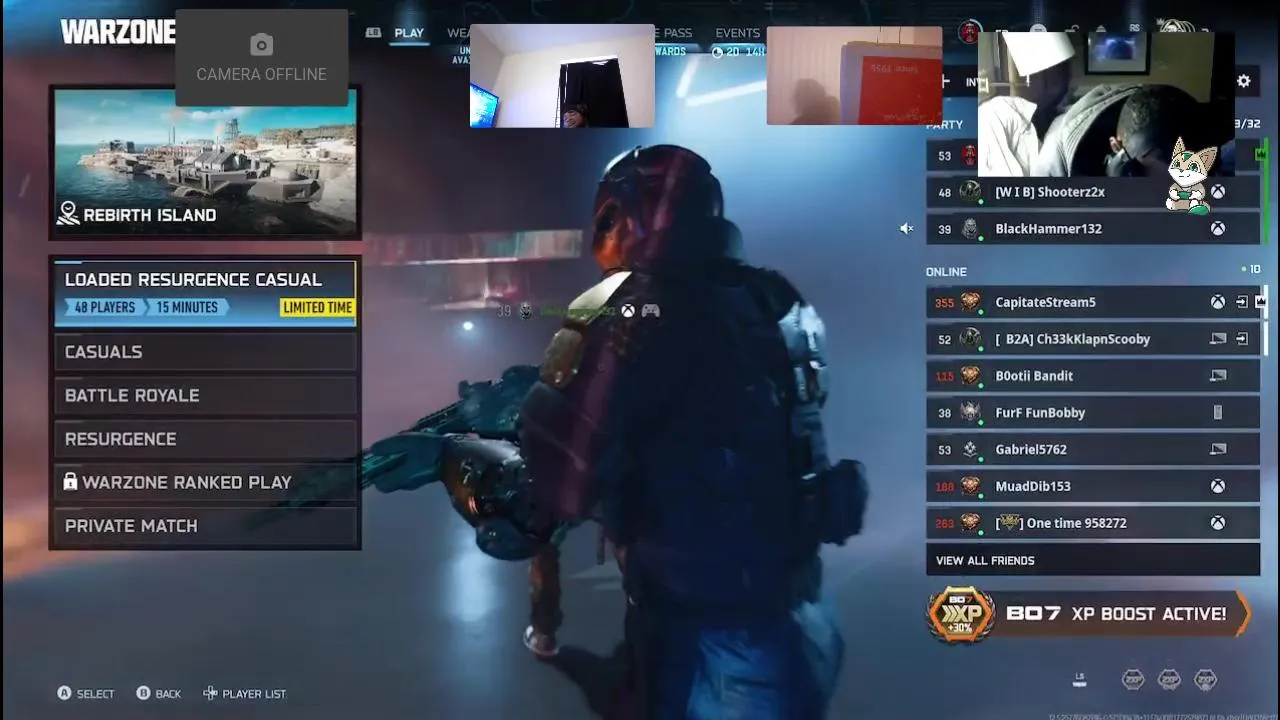Select friend One time 958272
1280x720 pixels.
point(1093,523)
